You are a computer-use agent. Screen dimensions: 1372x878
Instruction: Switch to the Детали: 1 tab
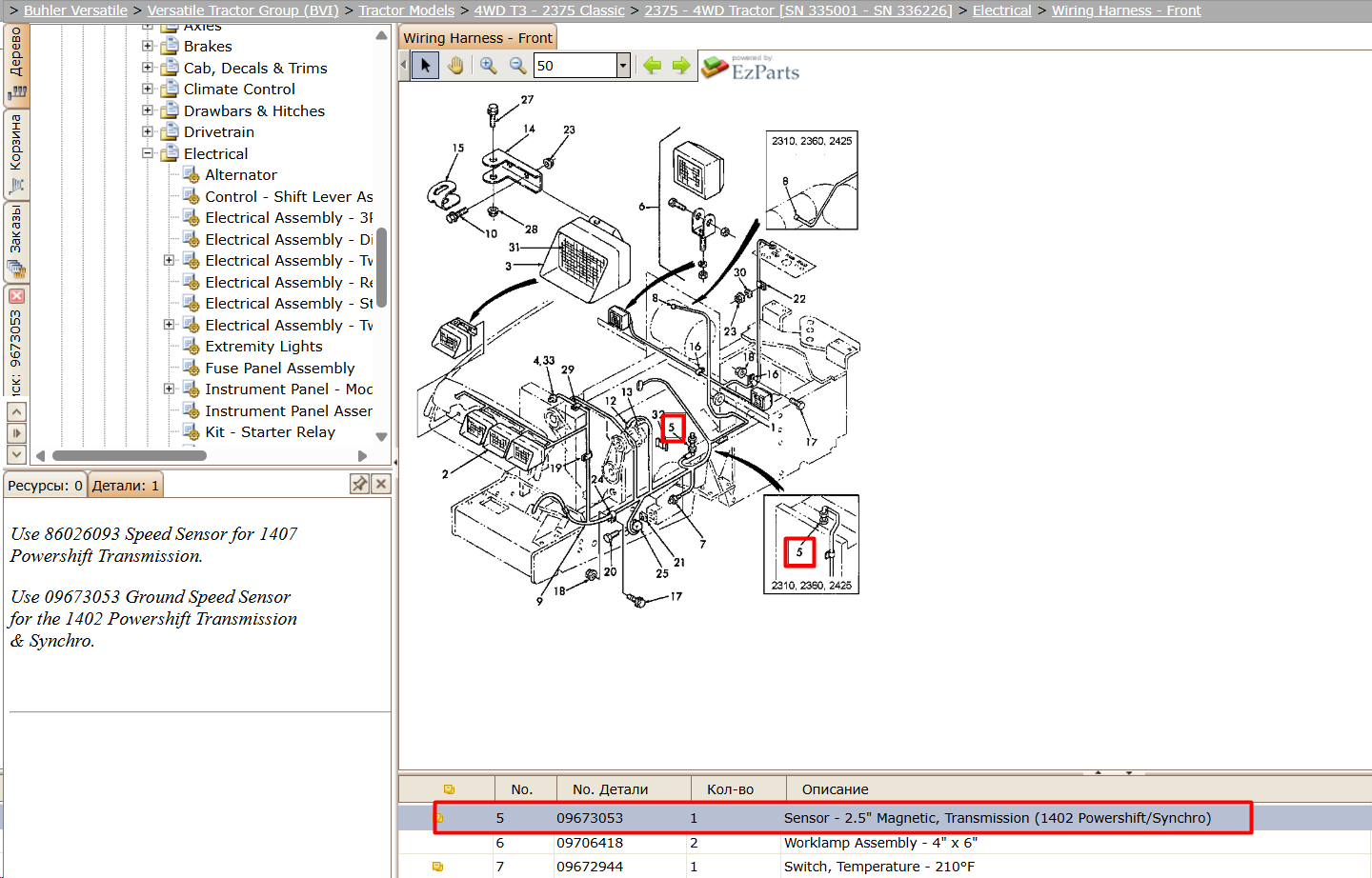[125, 485]
